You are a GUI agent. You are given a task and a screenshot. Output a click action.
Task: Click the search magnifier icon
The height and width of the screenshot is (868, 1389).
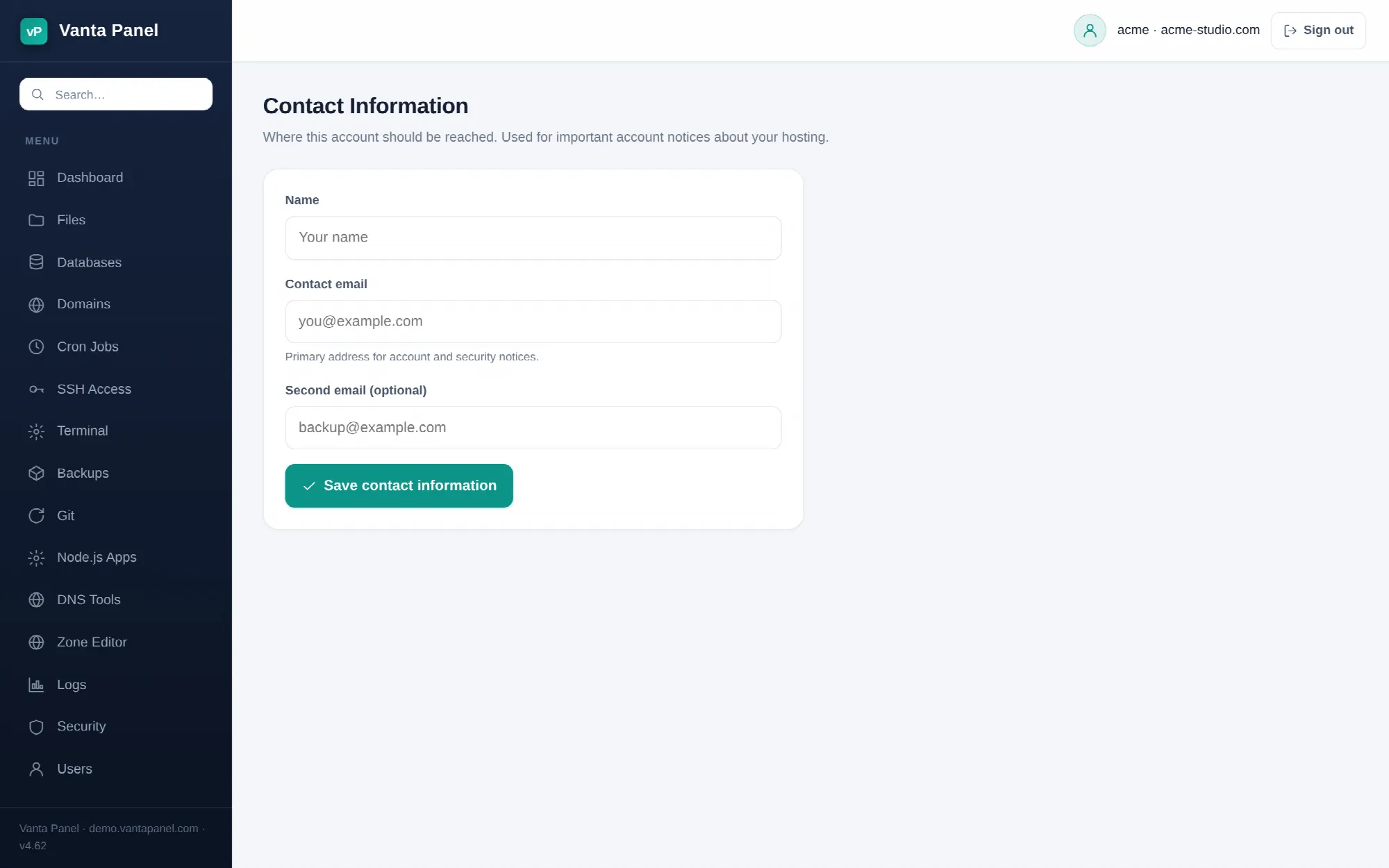pyautogui.click(x=38, y=94)
